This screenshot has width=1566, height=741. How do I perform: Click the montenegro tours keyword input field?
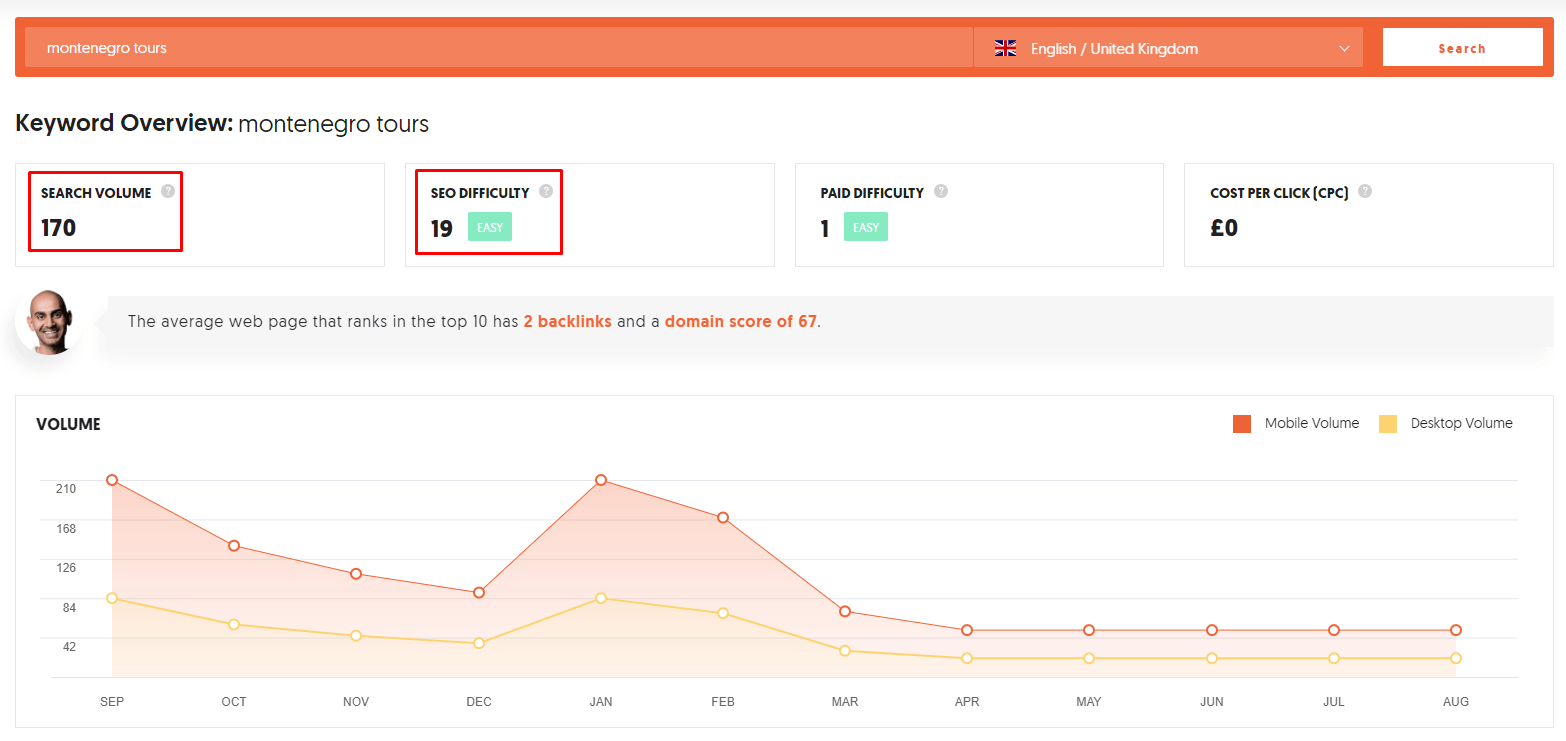(499, 48)
